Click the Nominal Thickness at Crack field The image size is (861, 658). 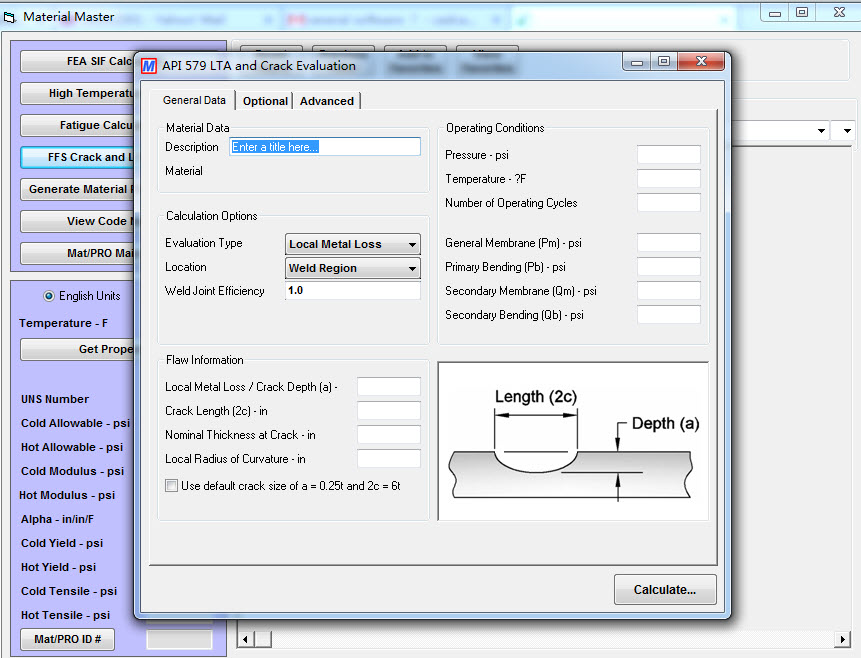(x=389, y=434)
